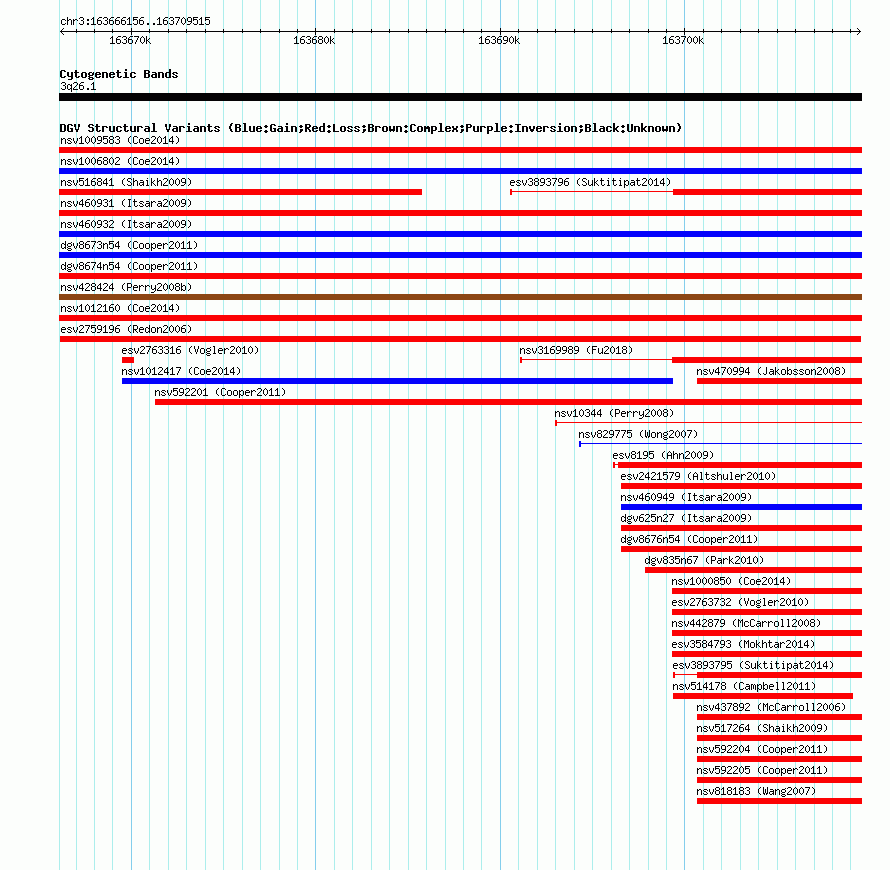Open dgv8674n54 (Cooper2011) variant
Screen dimensions: 890x870
pyautogui.click(x=129, y=266)
